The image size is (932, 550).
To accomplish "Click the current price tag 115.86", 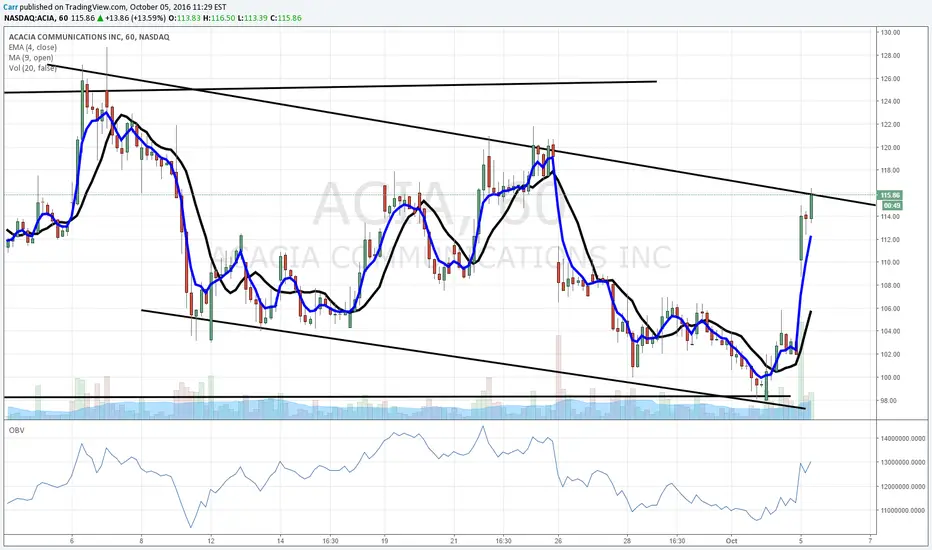I will point(890,195).
